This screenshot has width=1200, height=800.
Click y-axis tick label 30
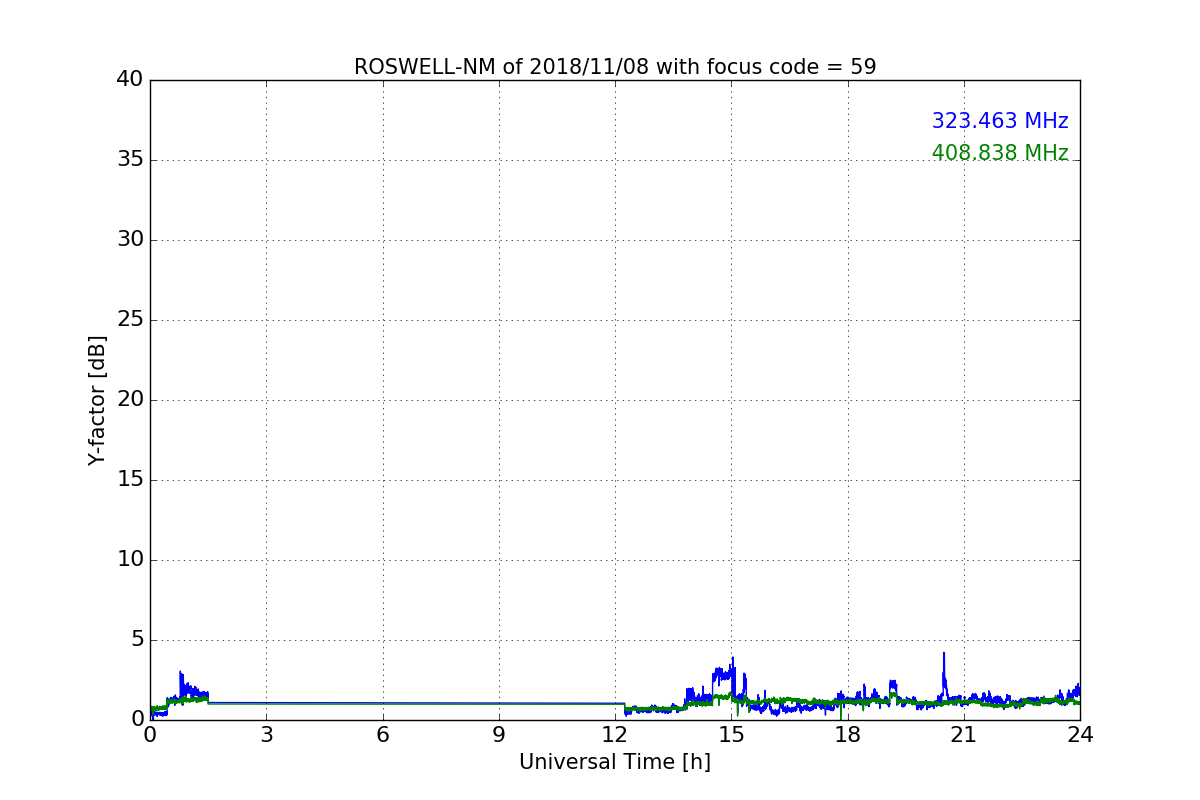point(130,240)
